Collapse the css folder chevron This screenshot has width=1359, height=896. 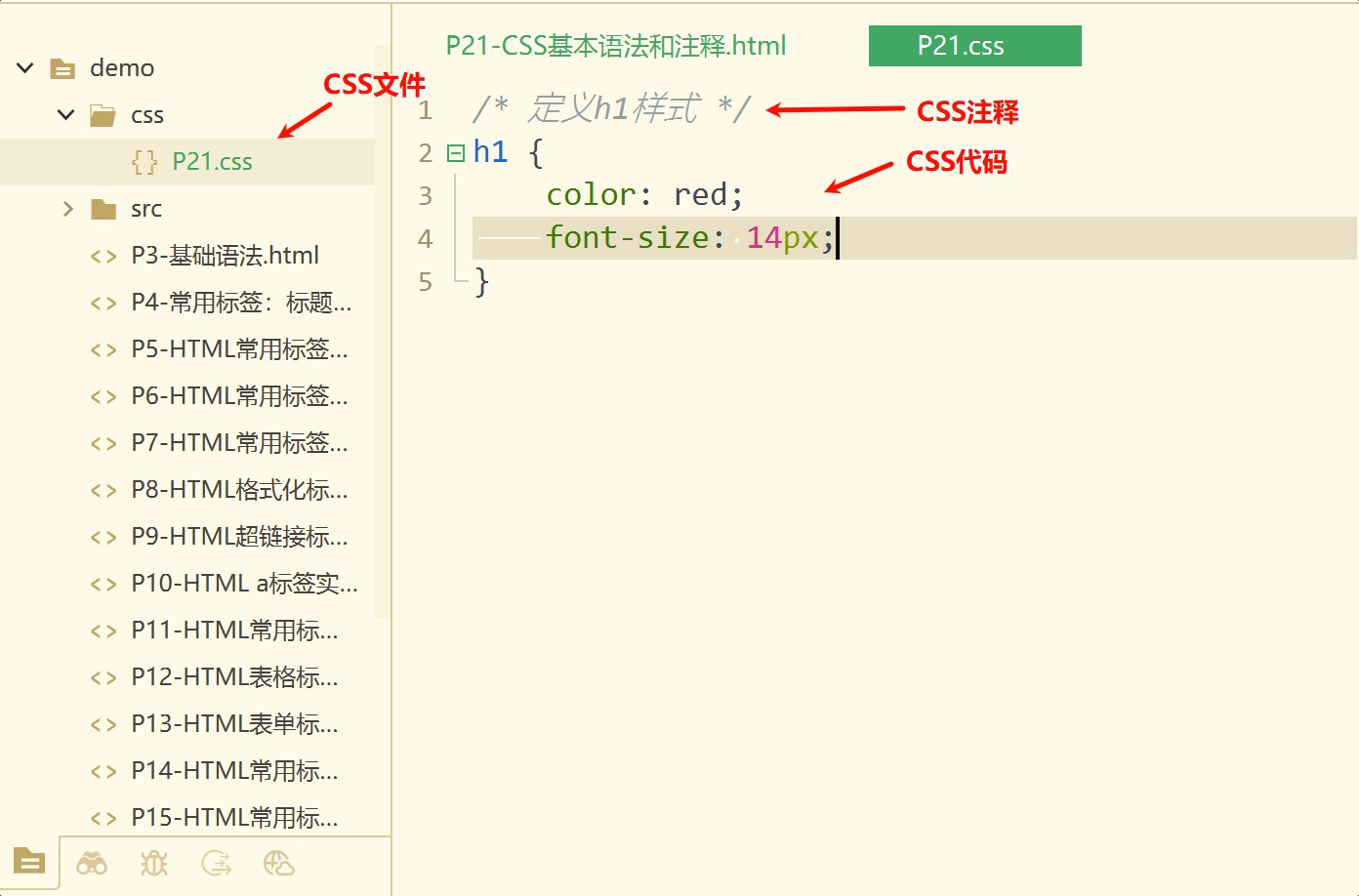(x=65, y=114)
